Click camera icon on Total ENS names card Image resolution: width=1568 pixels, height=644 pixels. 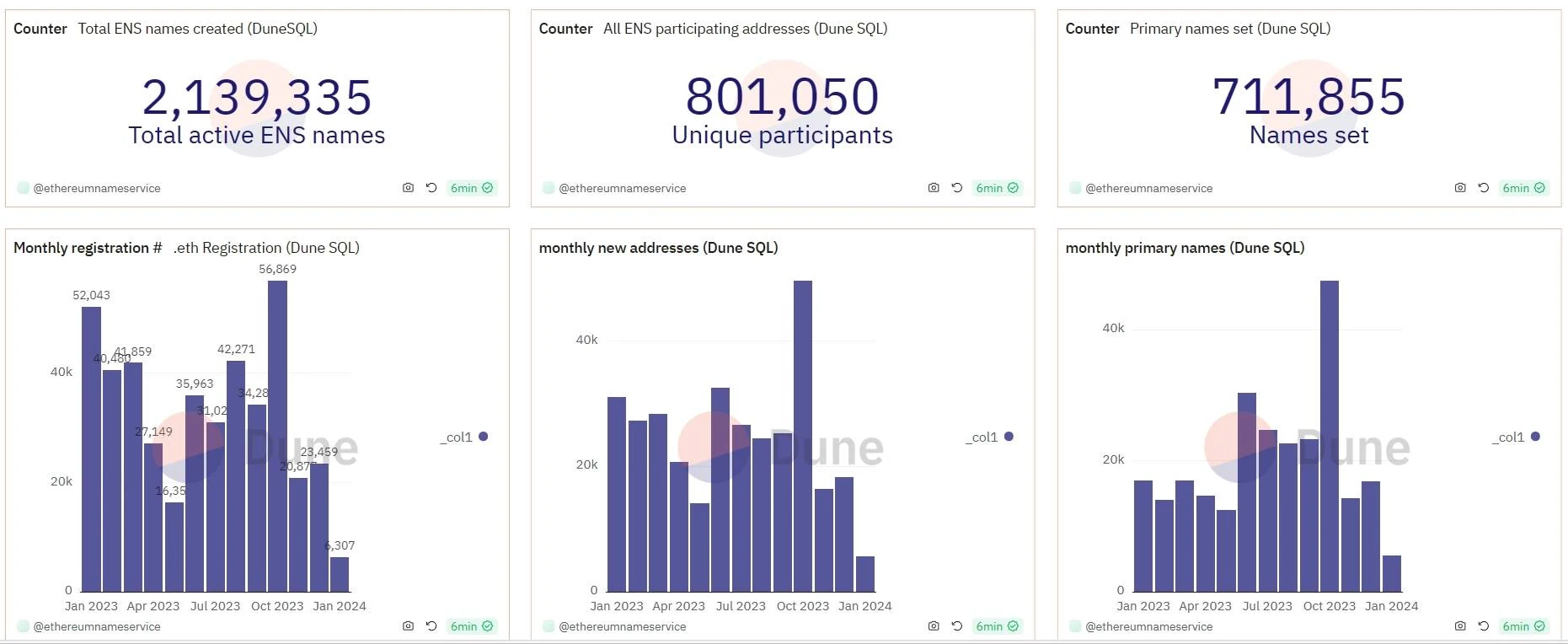pos(408,188)
